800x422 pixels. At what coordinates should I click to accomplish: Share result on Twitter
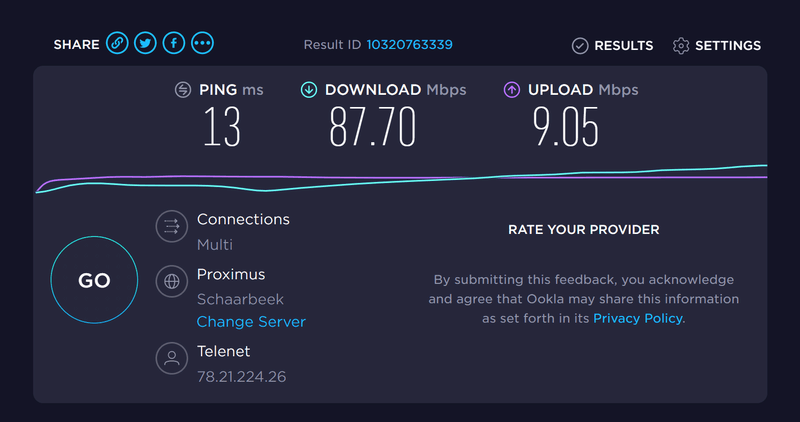click(x=146, y=44)
